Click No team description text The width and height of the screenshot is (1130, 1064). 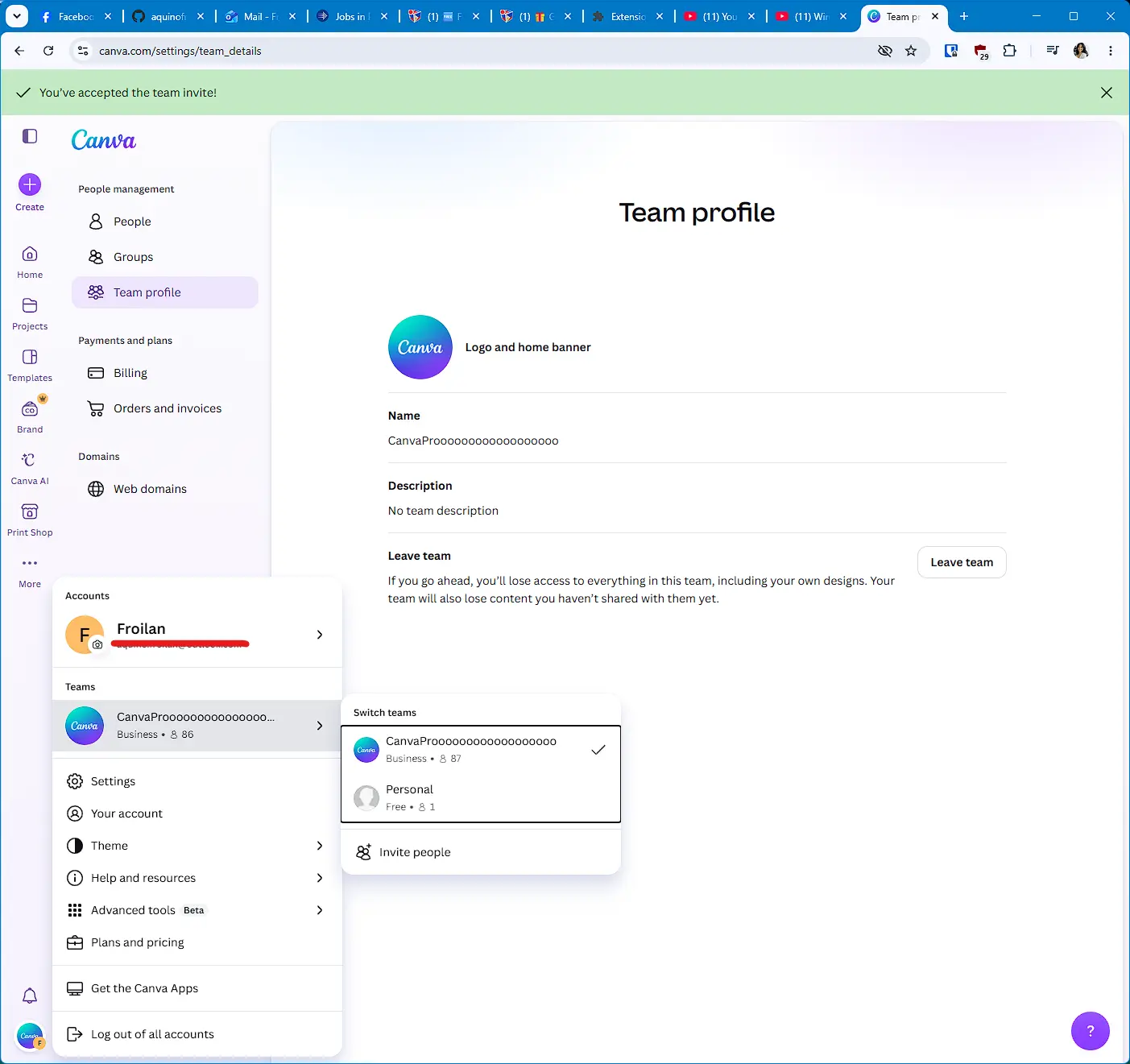pos(443,511)
